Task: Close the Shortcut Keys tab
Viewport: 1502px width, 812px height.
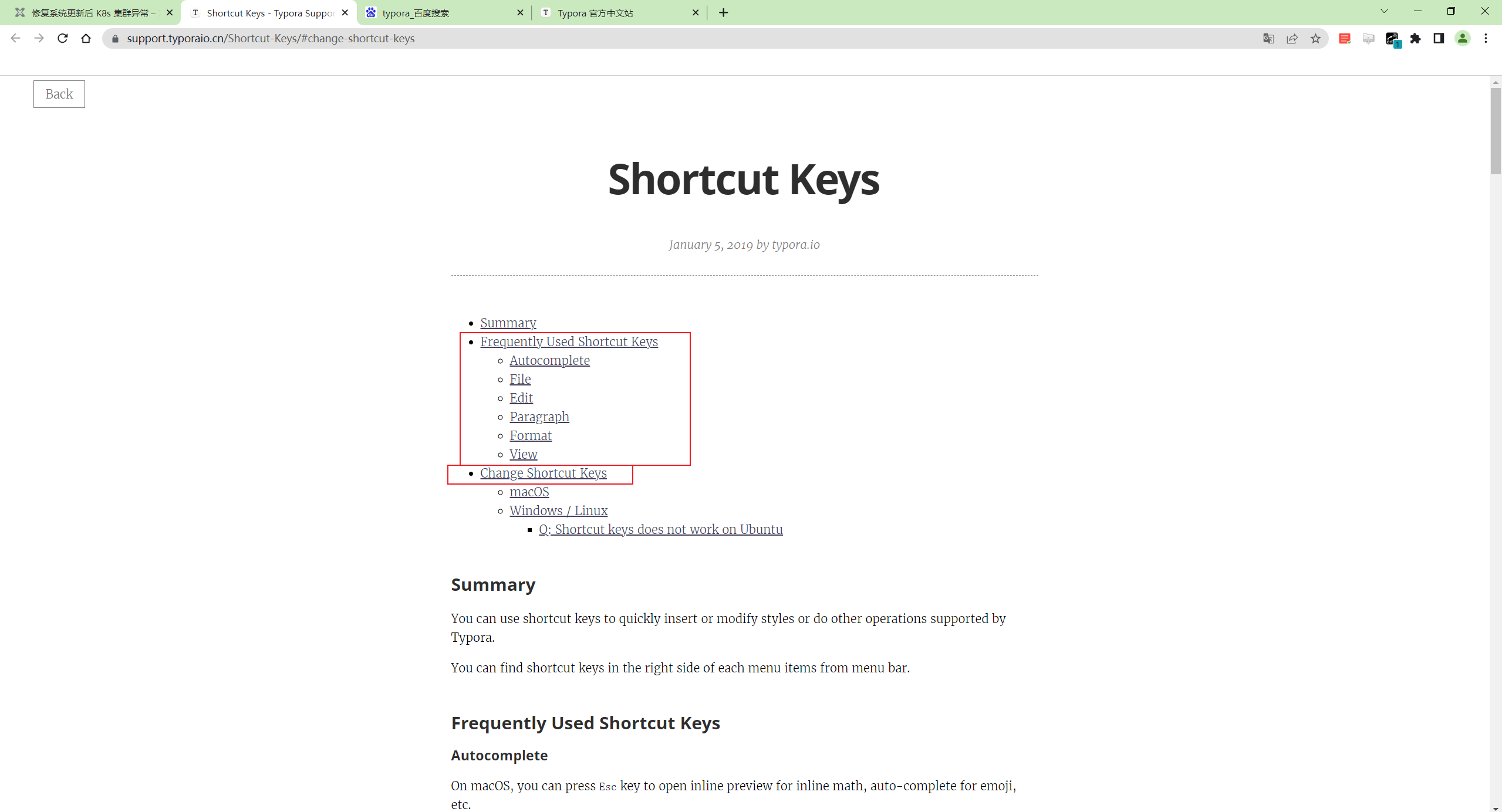Action: [345, 12]
